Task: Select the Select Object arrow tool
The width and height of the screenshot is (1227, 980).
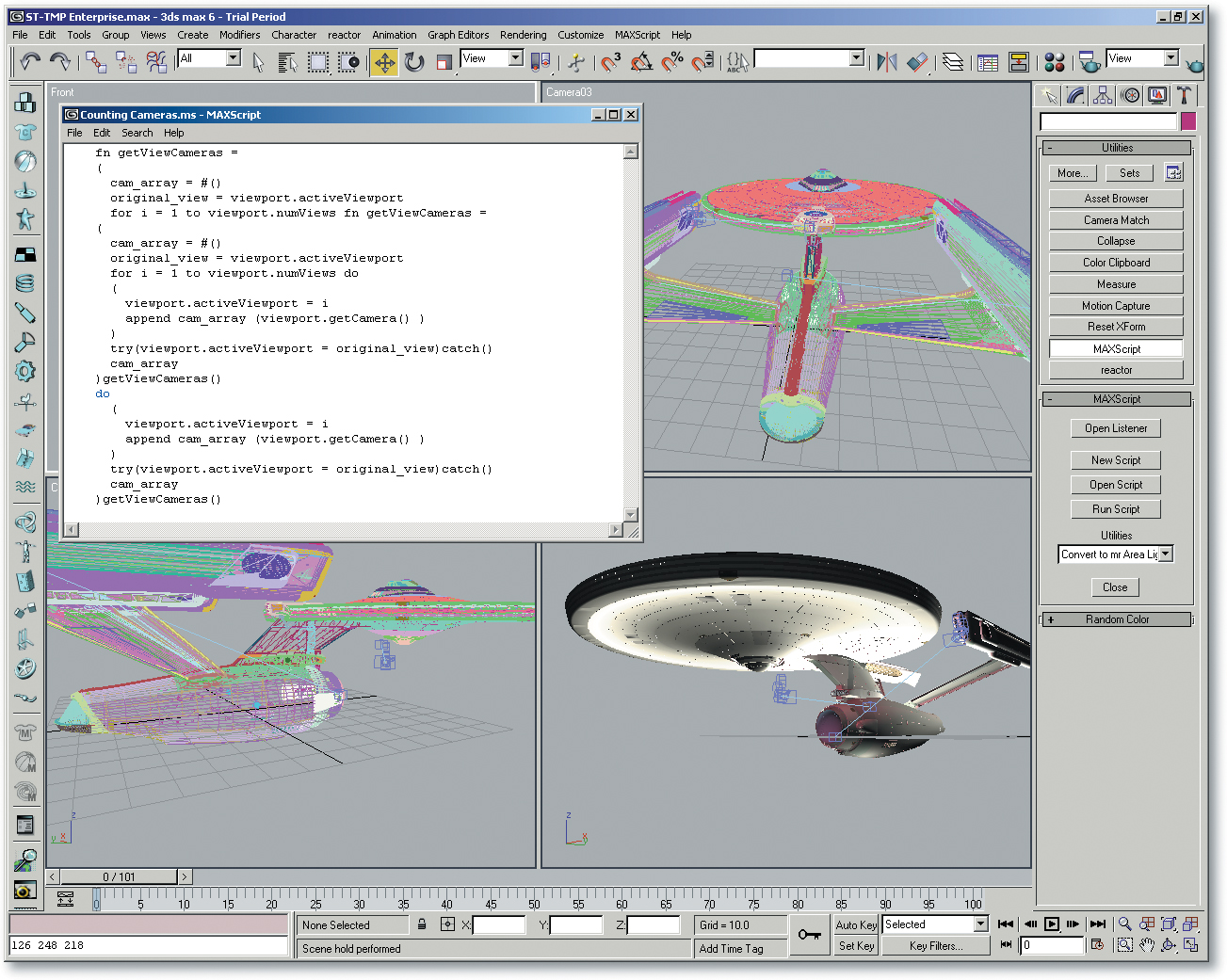Action: [x=259, y=62]
